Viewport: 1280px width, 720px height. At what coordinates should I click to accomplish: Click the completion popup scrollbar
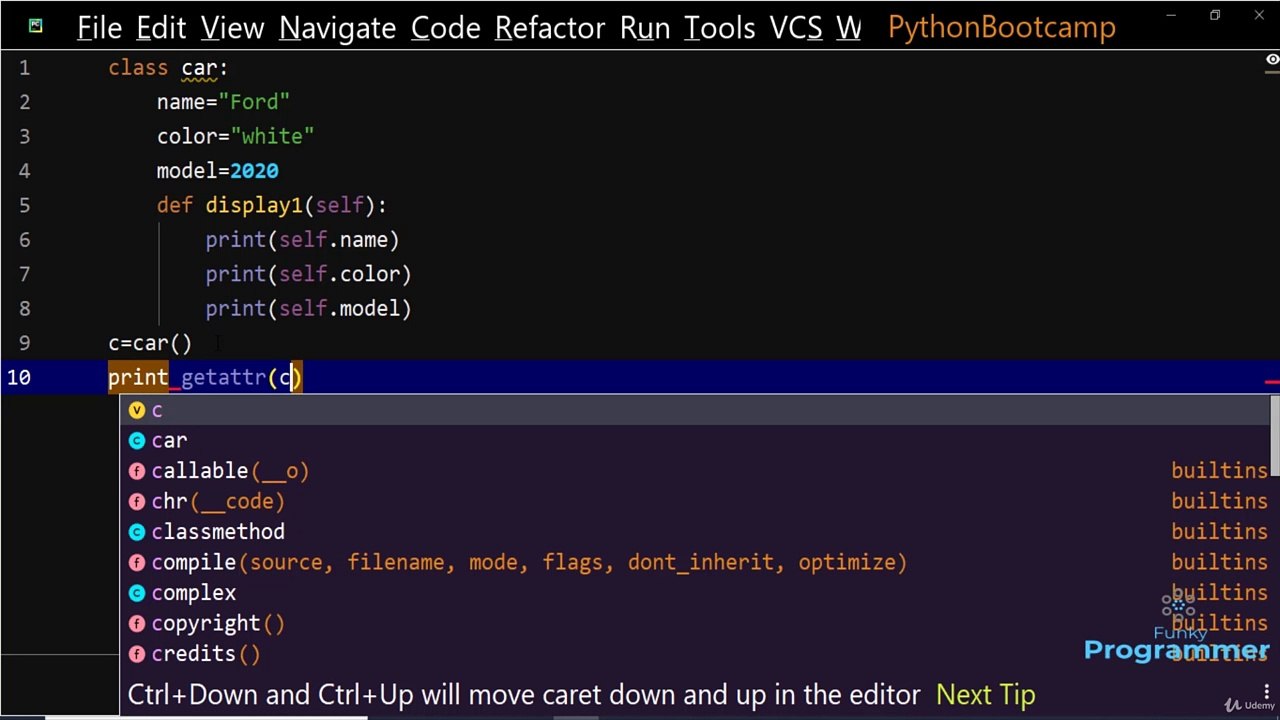pos(1275,437)
